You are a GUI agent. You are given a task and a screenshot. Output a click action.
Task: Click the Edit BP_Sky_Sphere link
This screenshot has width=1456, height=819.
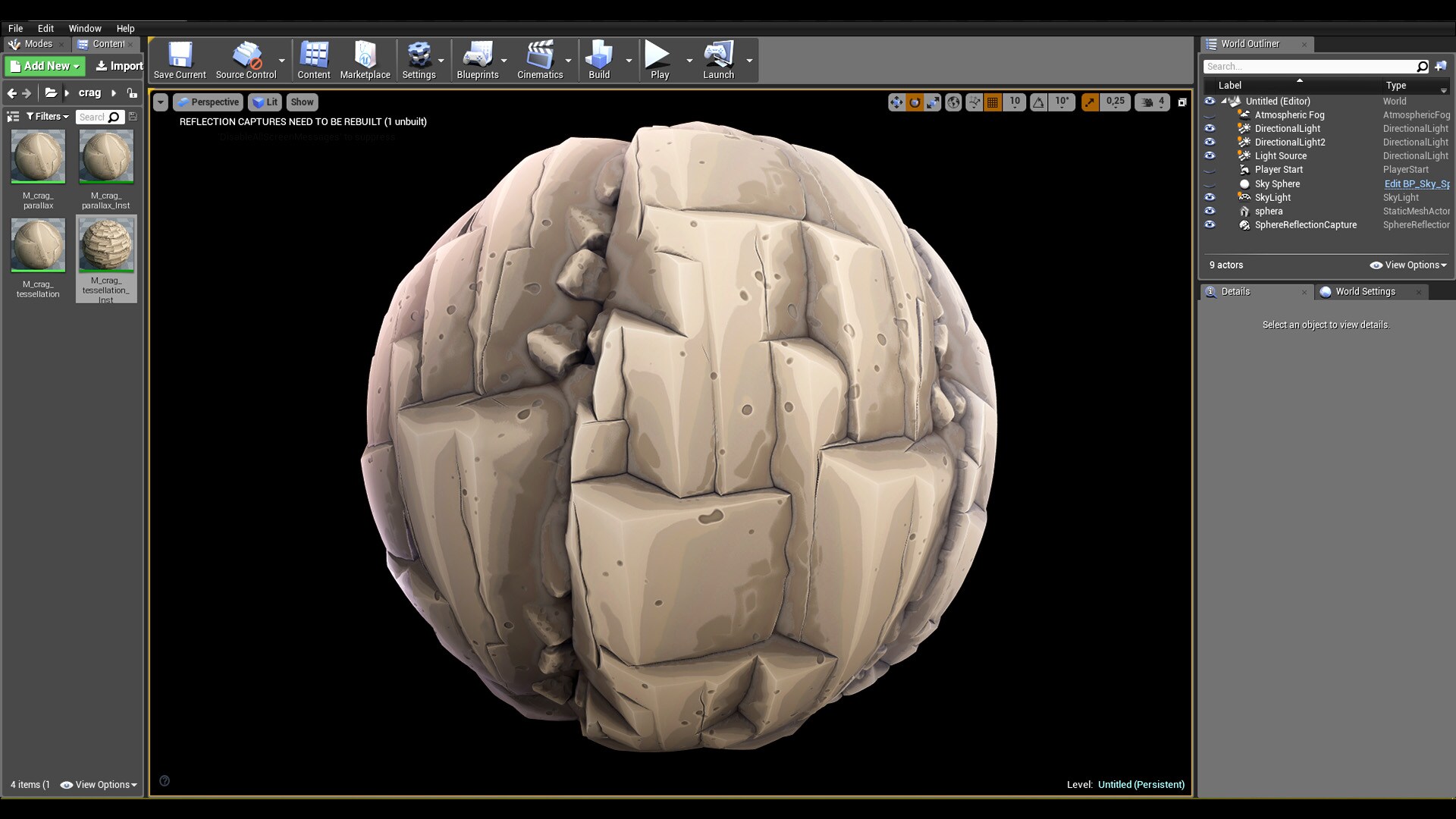pos(1416,184)
